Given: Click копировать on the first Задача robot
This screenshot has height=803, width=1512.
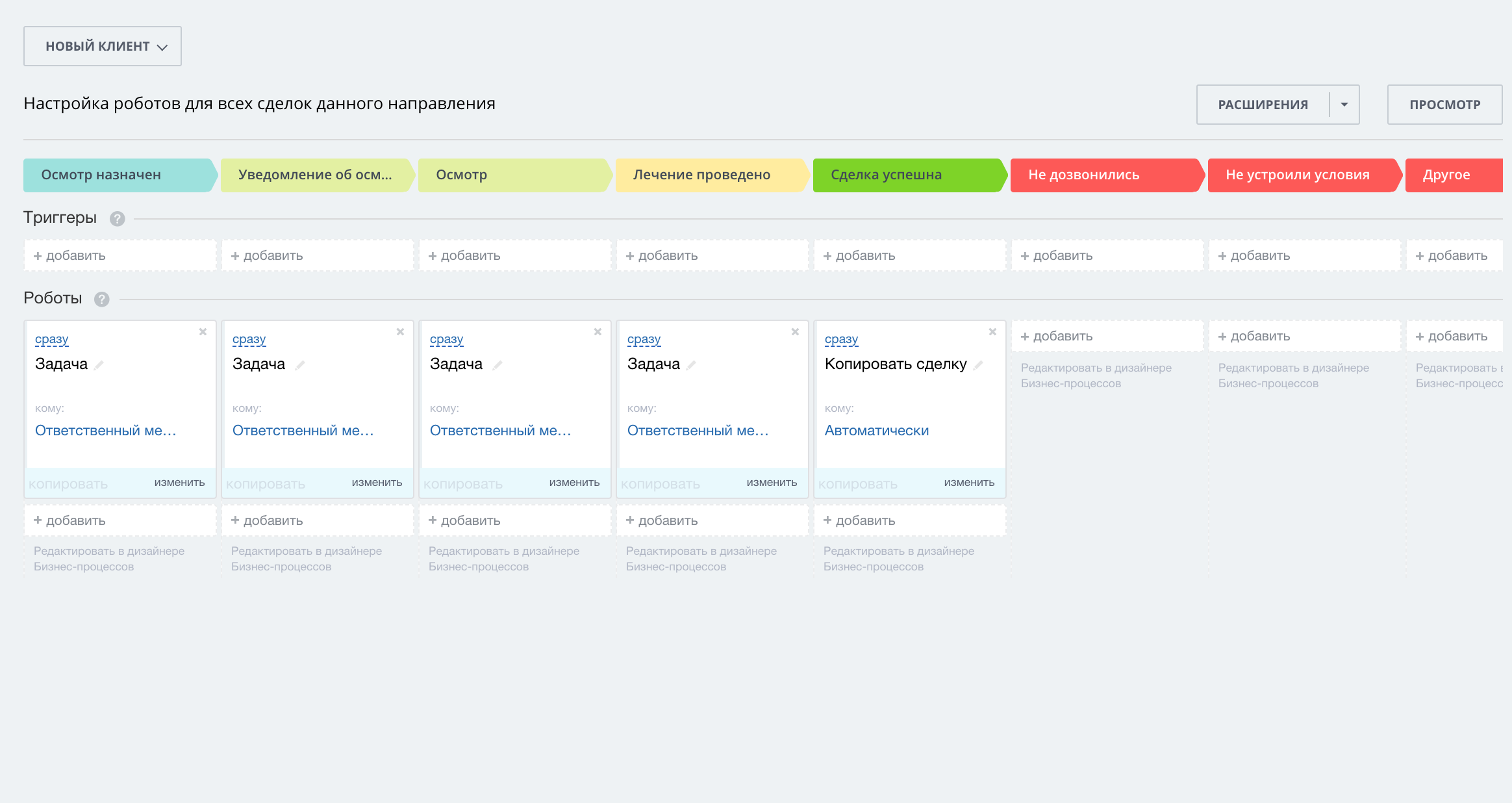Looking at the screenshot, I should (68, 484).
